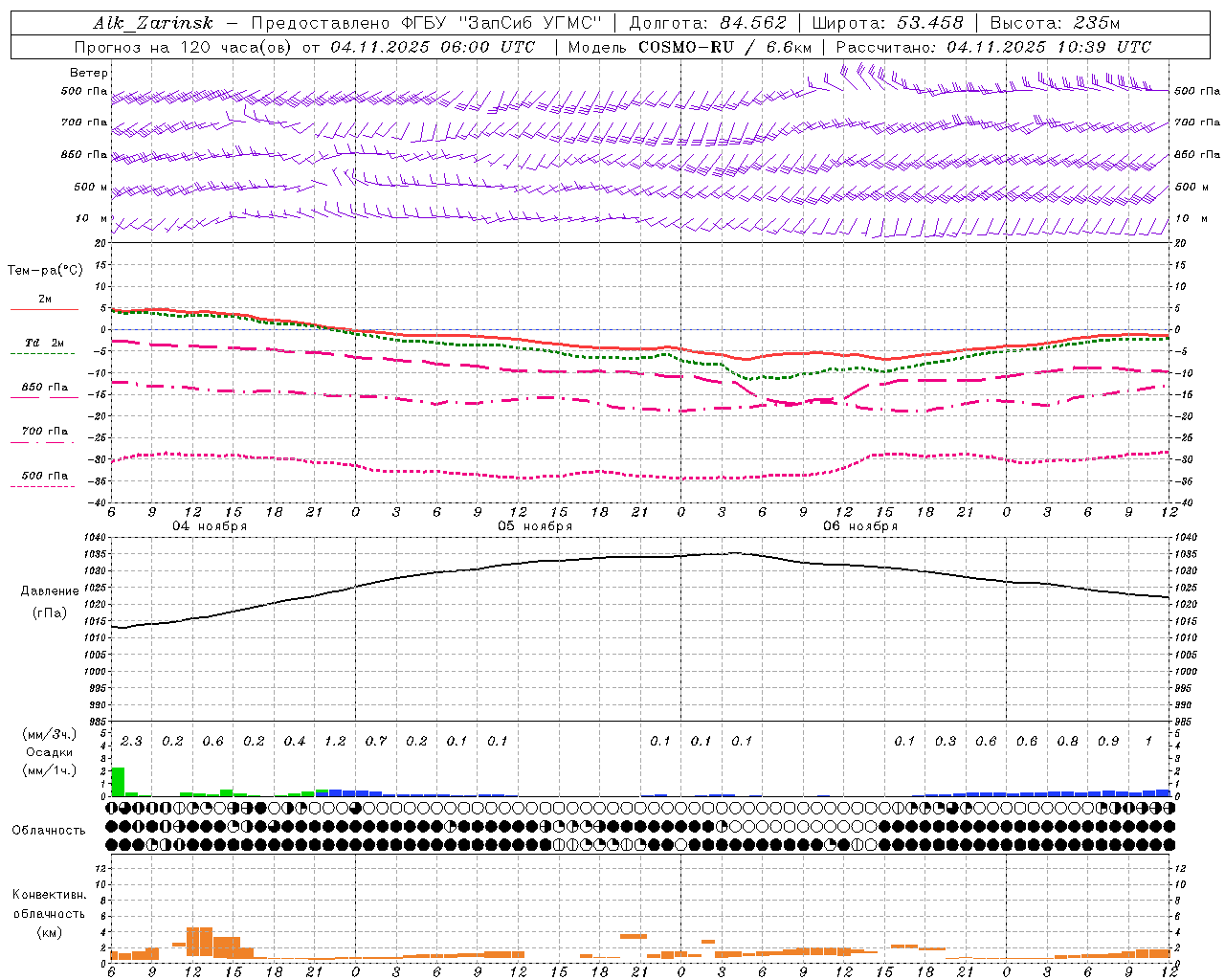Click the station name Aik_Zarinsk in header
This screenshot has width=1225, height=980.
point(153,24)
